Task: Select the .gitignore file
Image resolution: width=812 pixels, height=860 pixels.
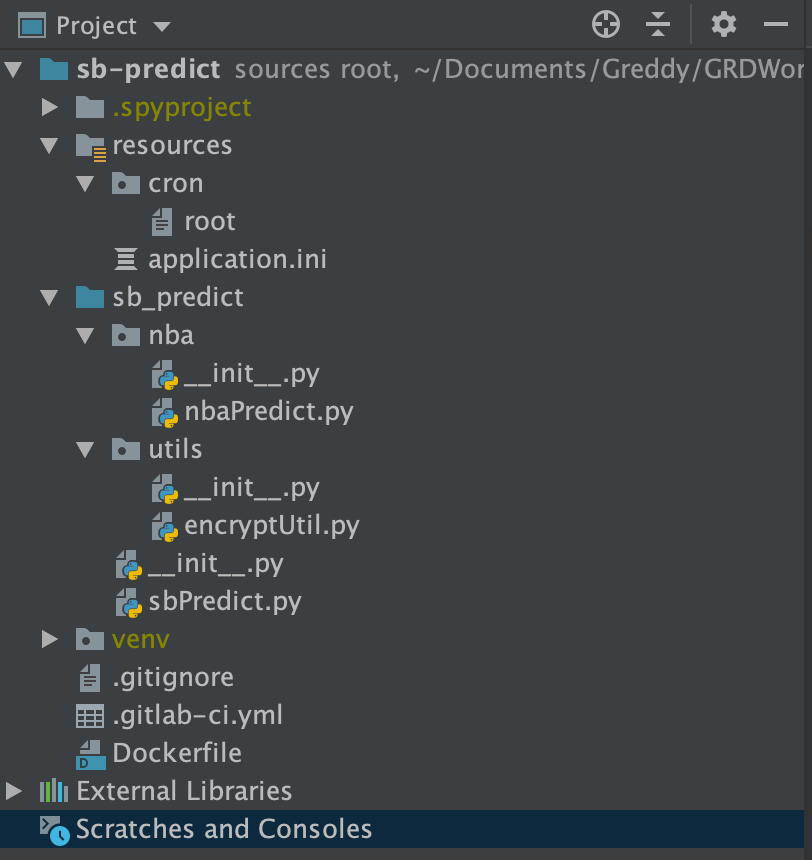Action: (x=172, y=677)
